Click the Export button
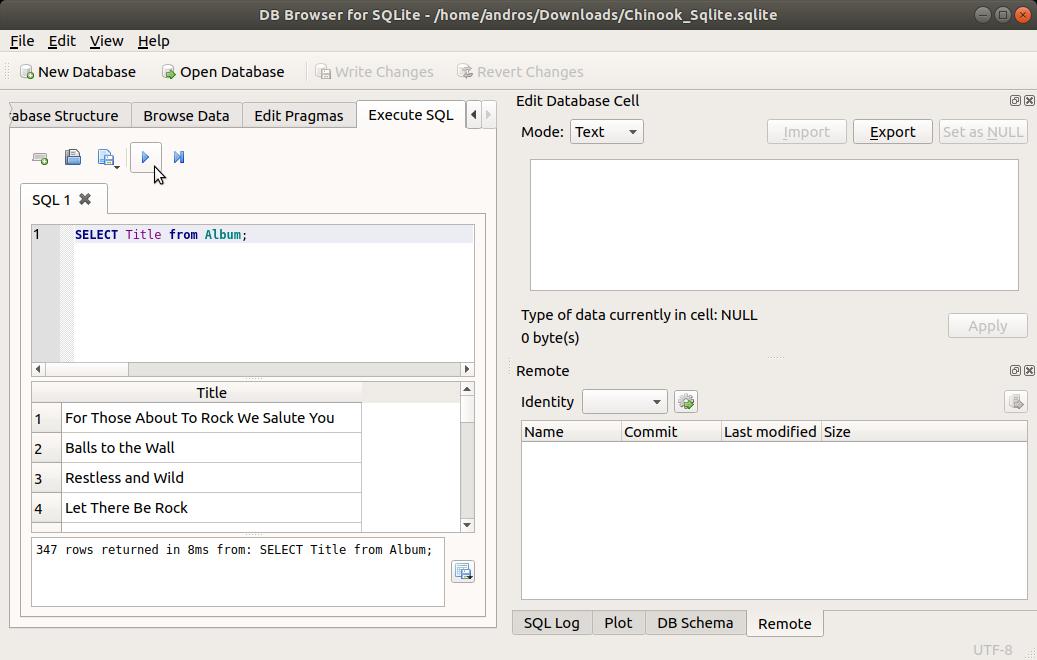 [x=892, y=131]
